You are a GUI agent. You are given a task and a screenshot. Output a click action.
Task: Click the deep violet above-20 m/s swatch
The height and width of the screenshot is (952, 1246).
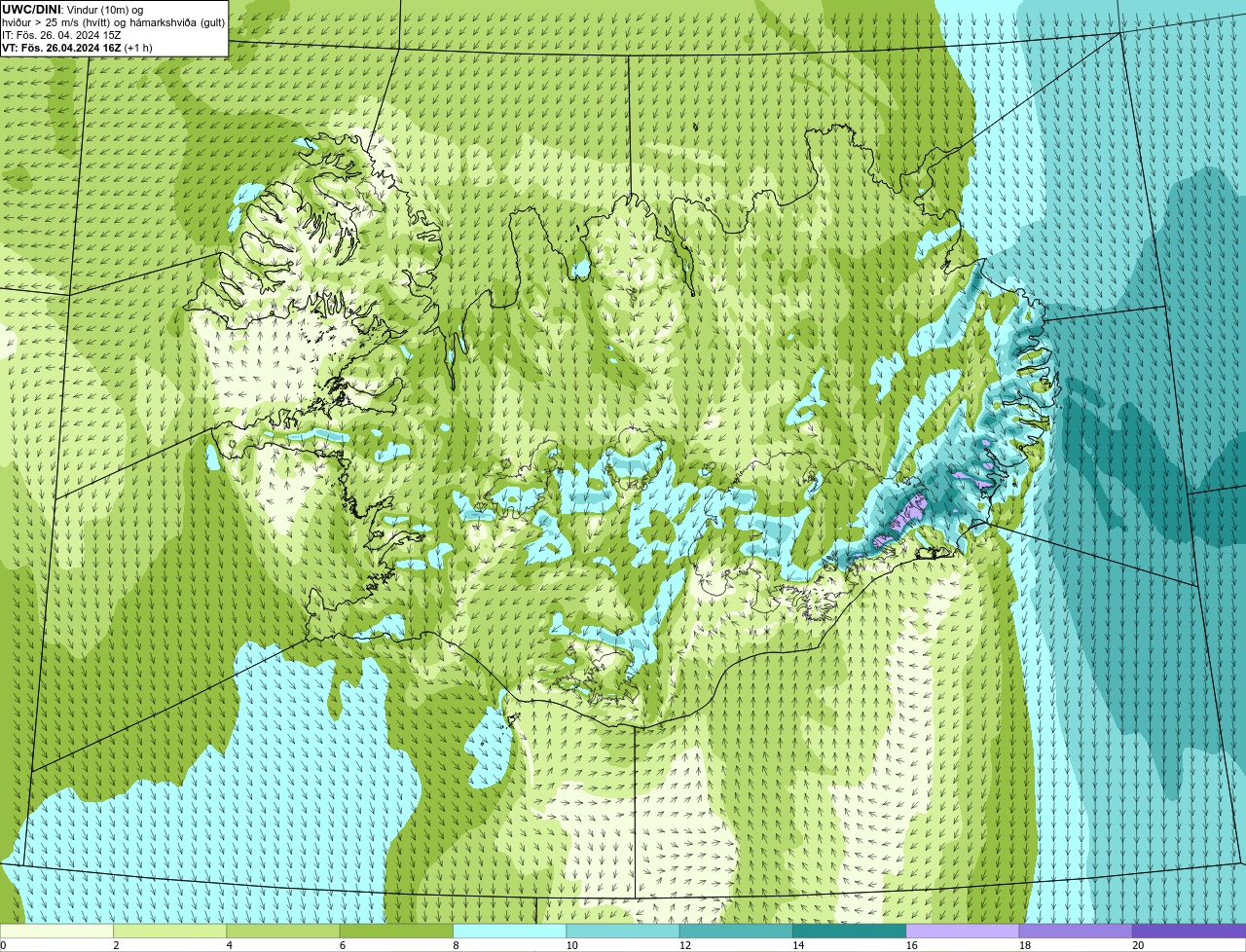coord(1190,931)
